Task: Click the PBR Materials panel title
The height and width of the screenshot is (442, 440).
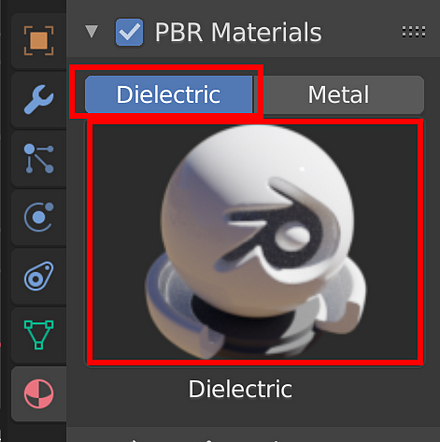Action: (x=238, y=32)
